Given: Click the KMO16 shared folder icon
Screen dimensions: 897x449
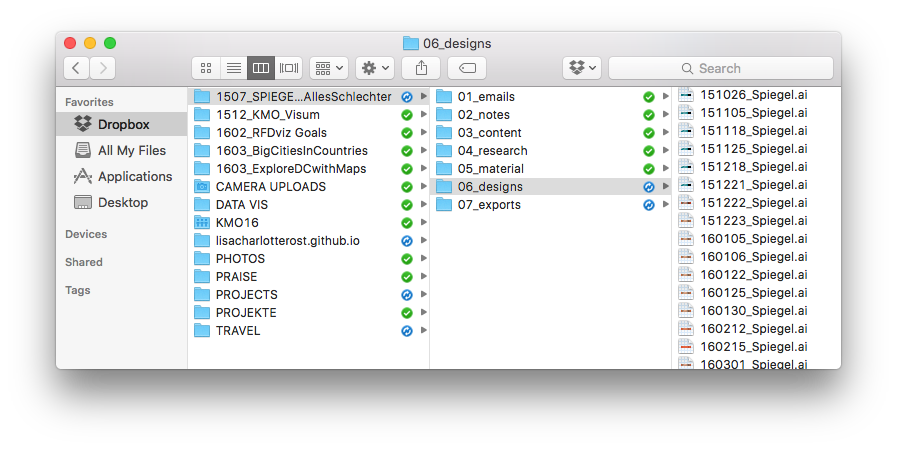Looking at the screenshot, I should click(202, 222).
